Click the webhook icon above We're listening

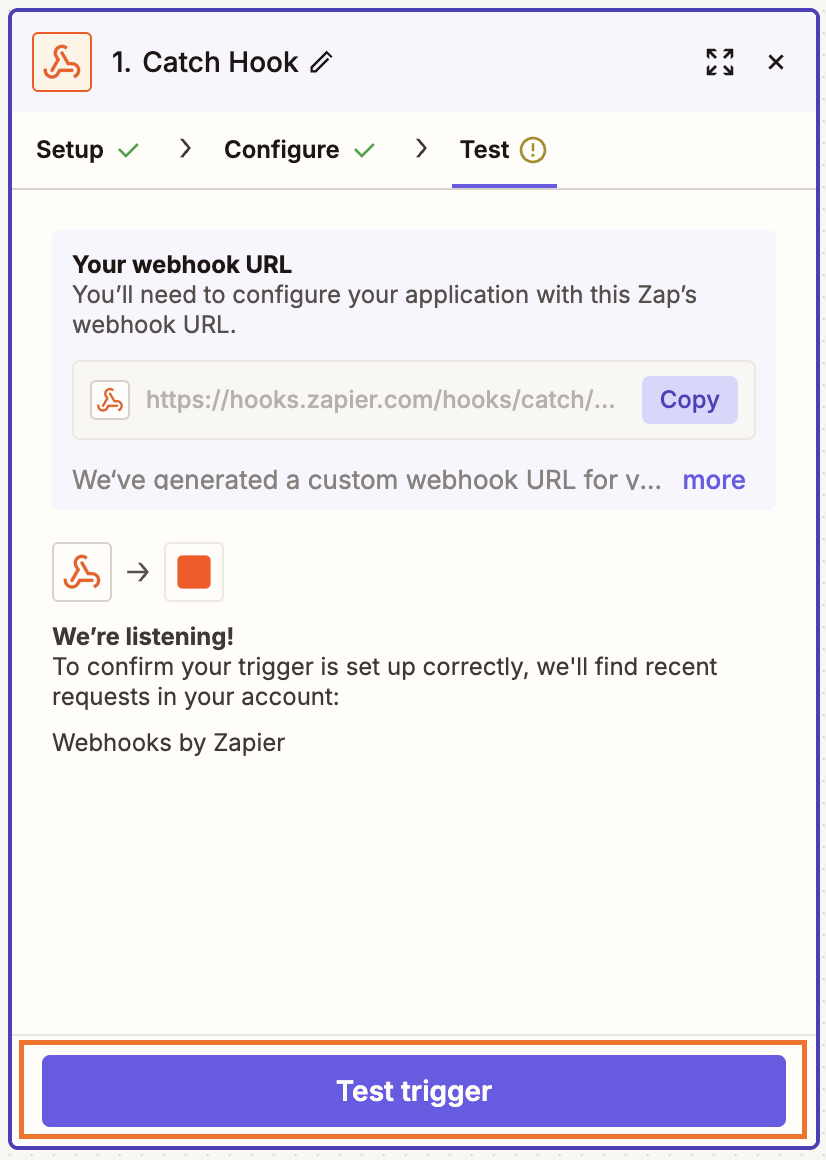click(x=82, y=572)
